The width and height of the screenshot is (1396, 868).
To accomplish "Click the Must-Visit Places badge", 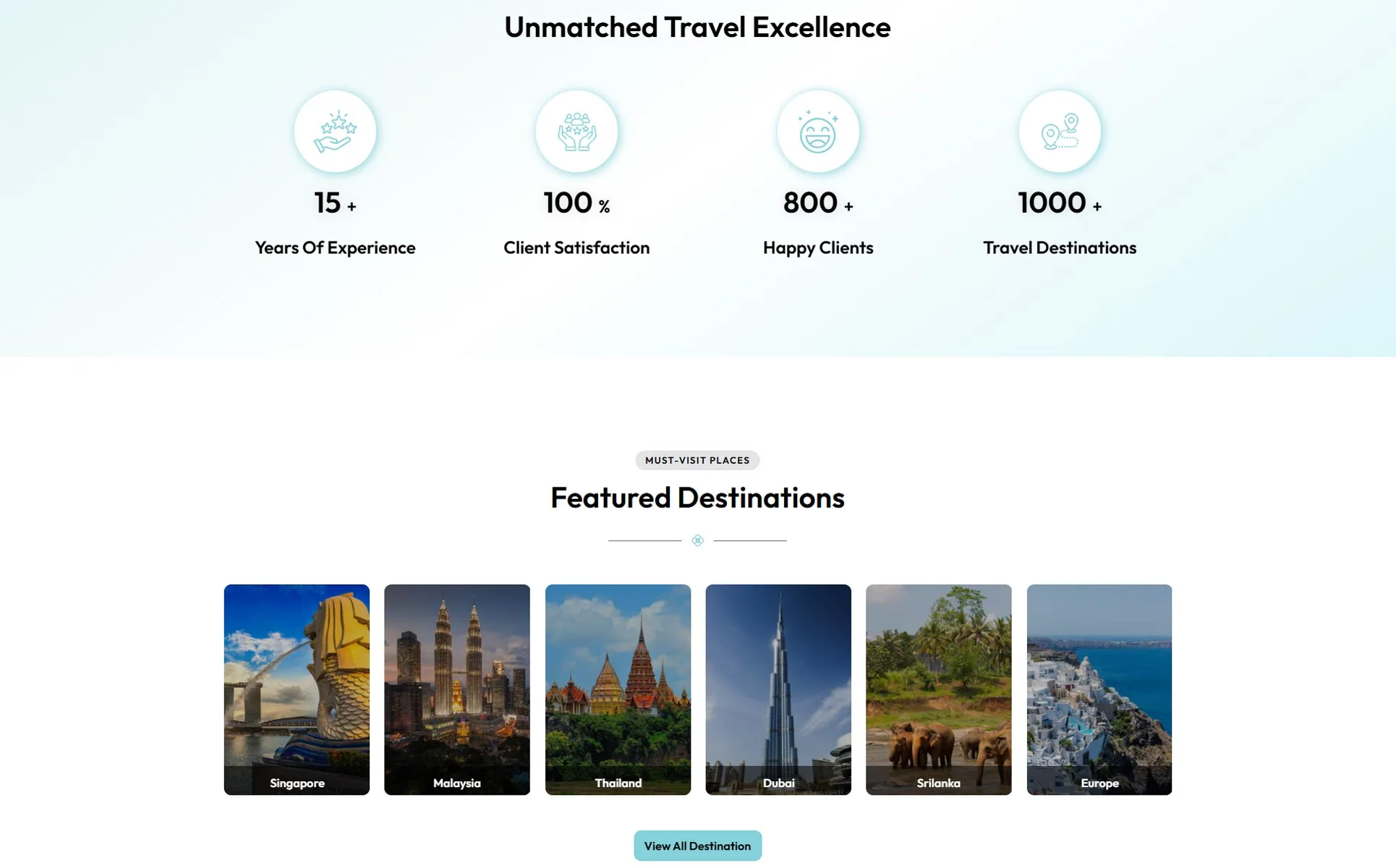I will [x=697, y=460].
